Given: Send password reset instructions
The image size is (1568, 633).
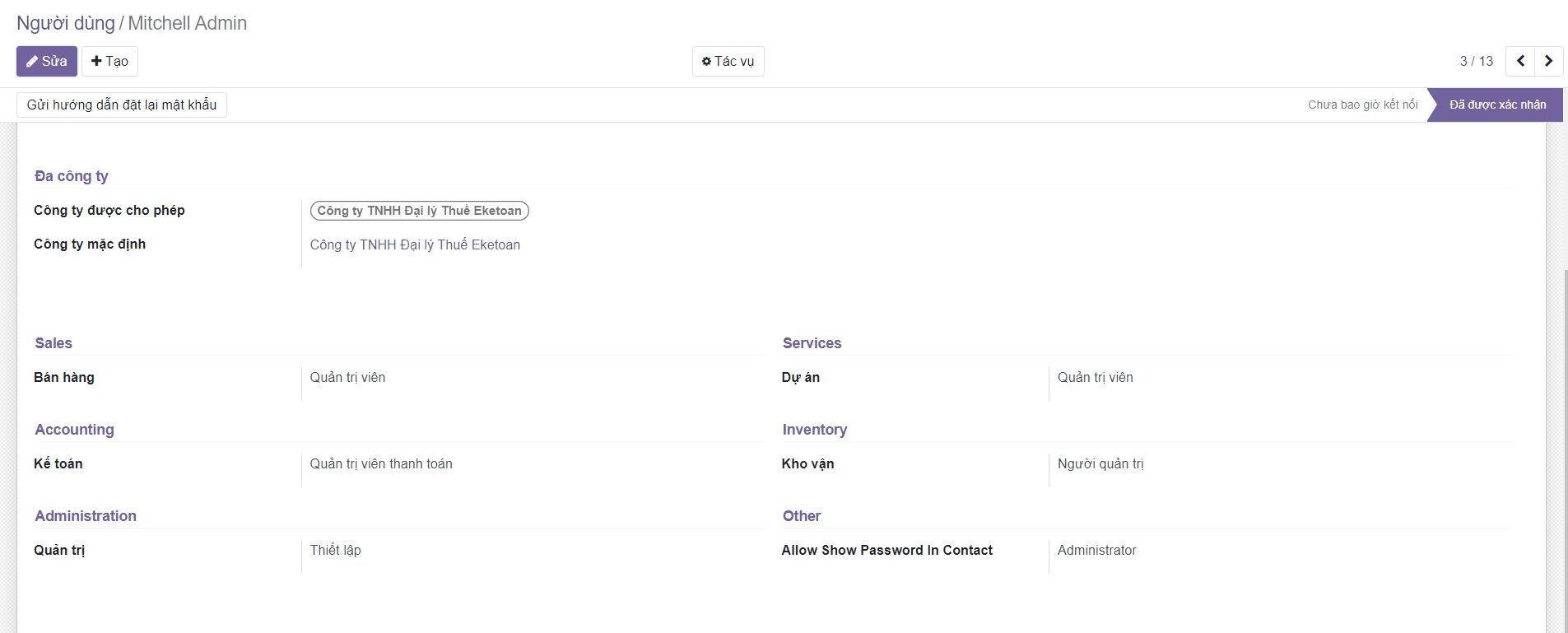Looking at the screenshot, I should [x=122, y=105].
